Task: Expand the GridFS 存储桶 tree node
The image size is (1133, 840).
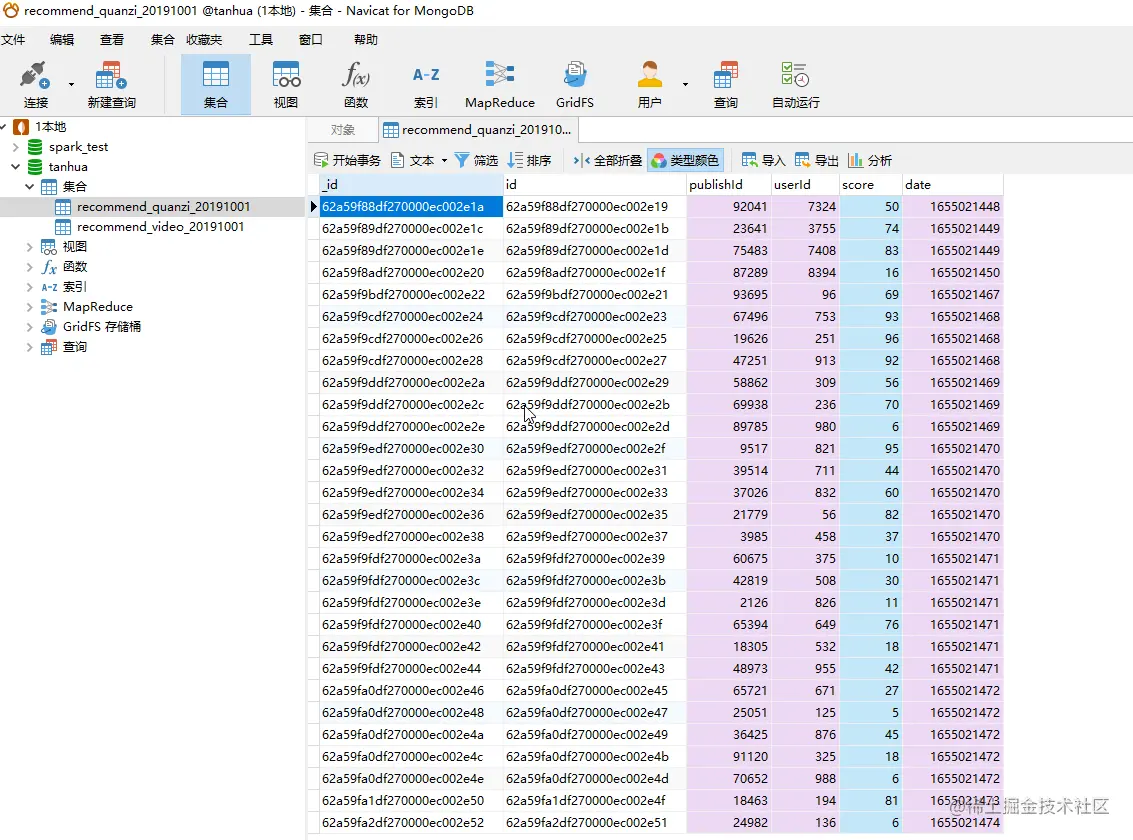Action: pyautogui.click(x=30, y=327)
